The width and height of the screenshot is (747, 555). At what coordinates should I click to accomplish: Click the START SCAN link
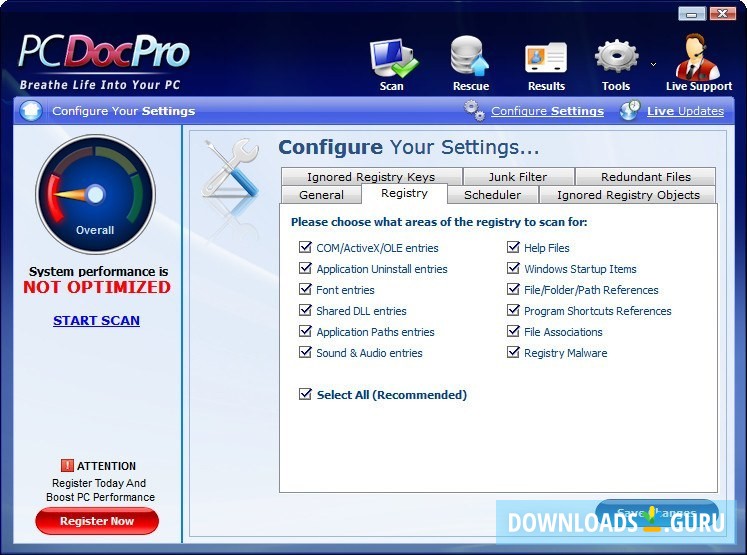[x=96, y=321]
